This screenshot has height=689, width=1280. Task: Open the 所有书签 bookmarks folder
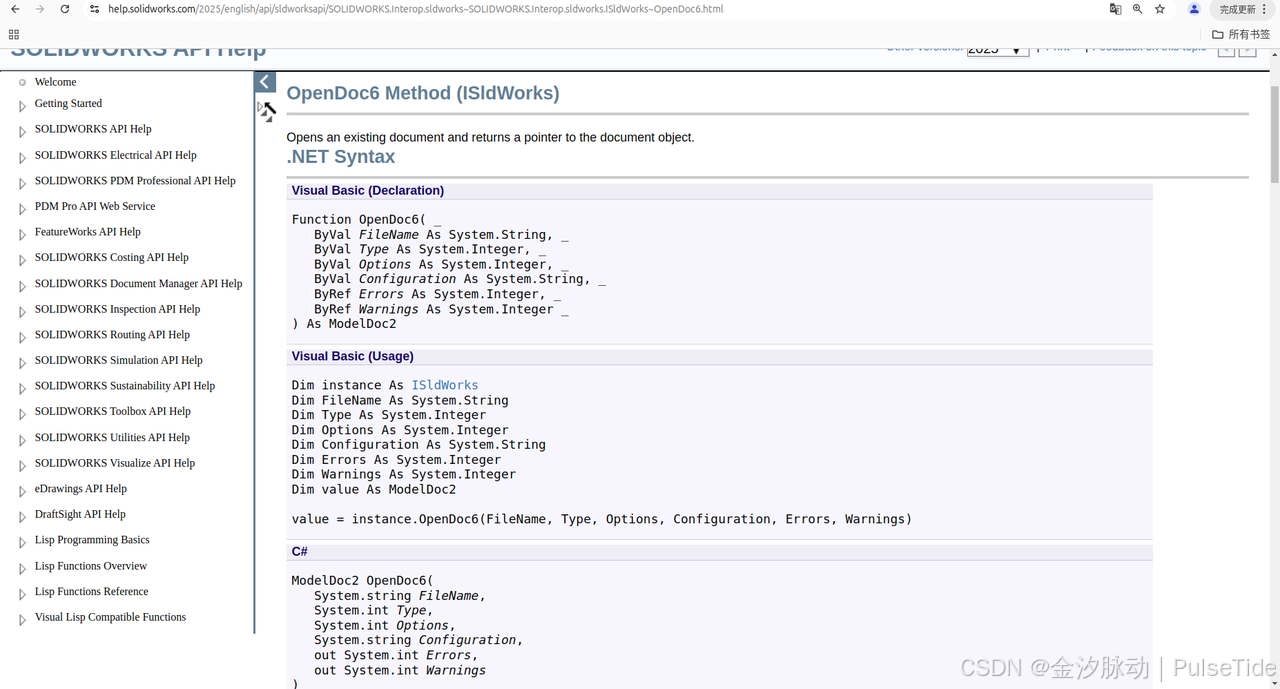(x=1241, y=34)
